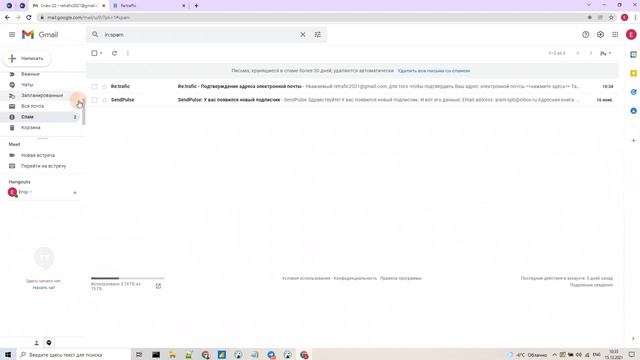Screen dimensions: 640x360
Task: Open Условия использования footer link
Action: coord(306,278)
